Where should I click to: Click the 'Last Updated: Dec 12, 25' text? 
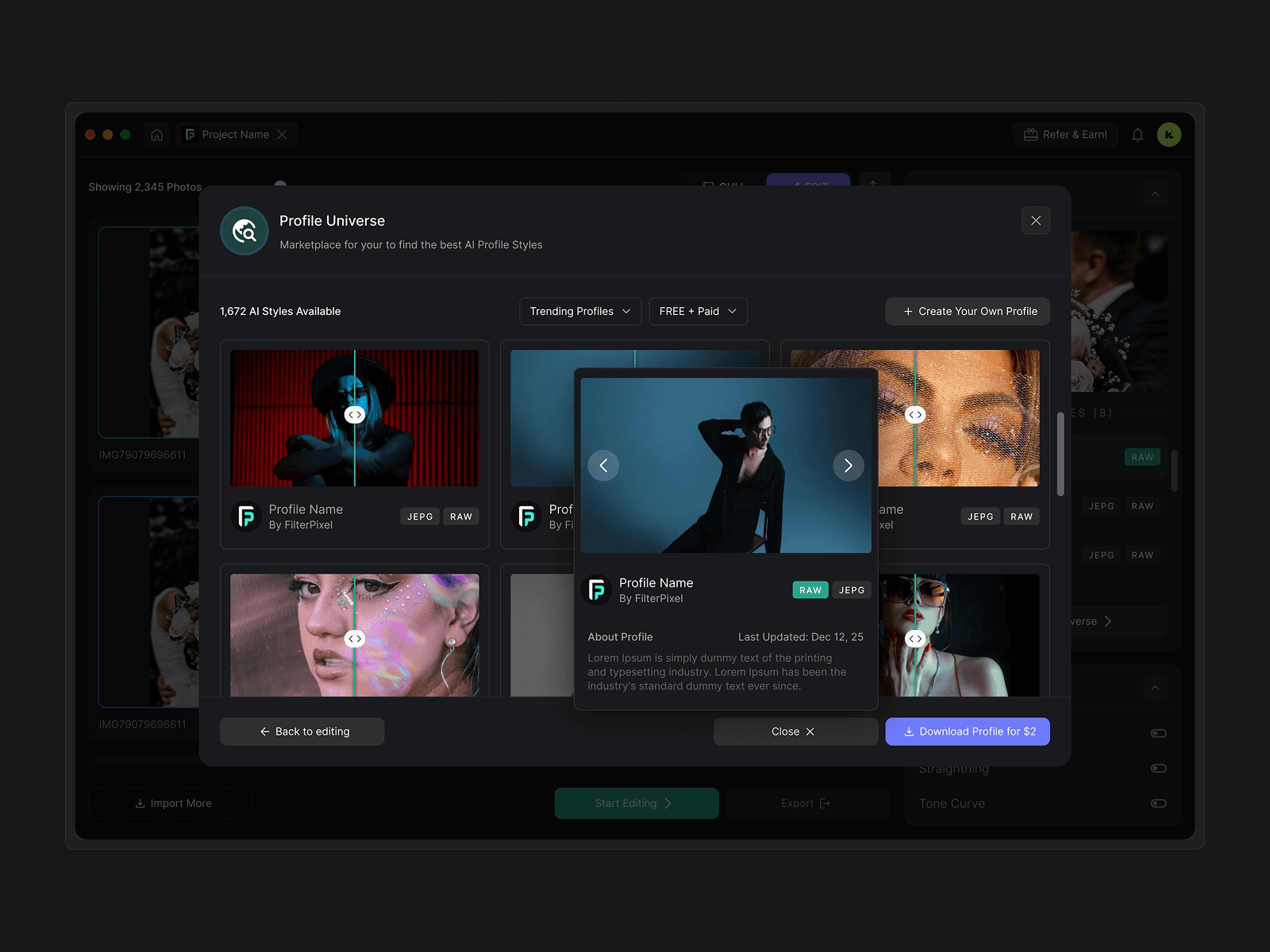801,637
